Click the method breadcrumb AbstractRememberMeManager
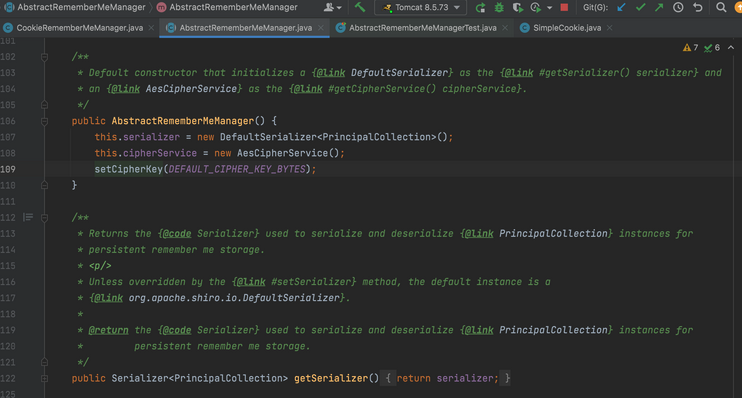This screenshot has height=398, width=742. (228, 7)
